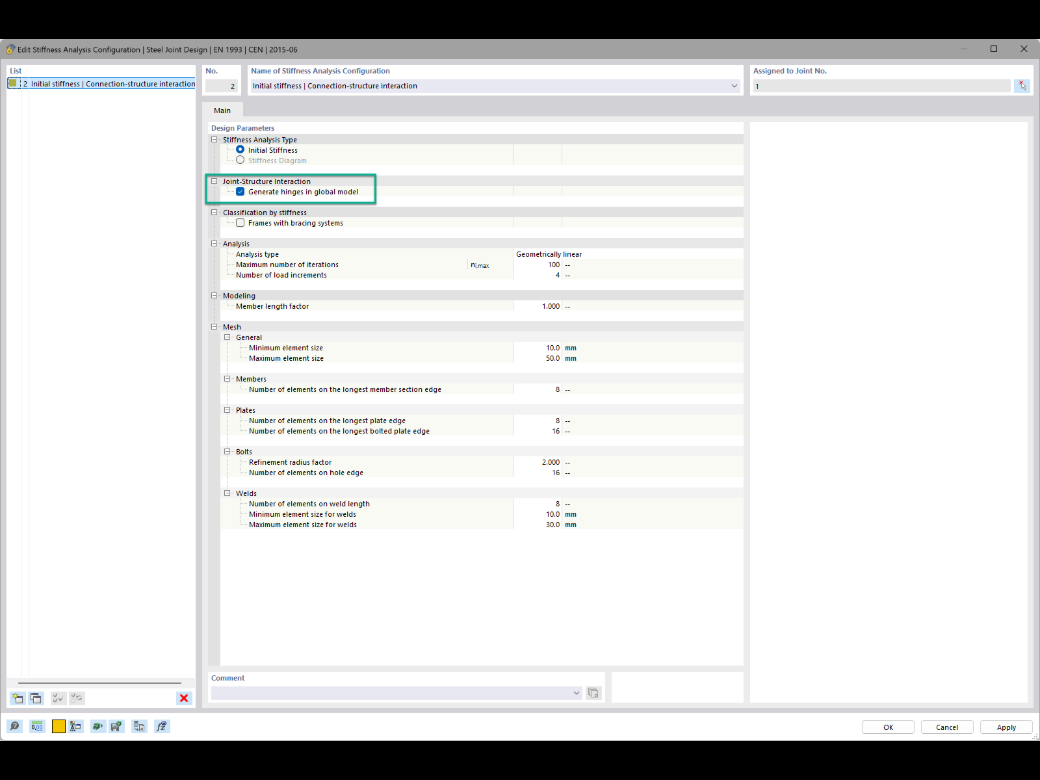Switch to the Main tab

pyautogui.click(x=222, y=110)
